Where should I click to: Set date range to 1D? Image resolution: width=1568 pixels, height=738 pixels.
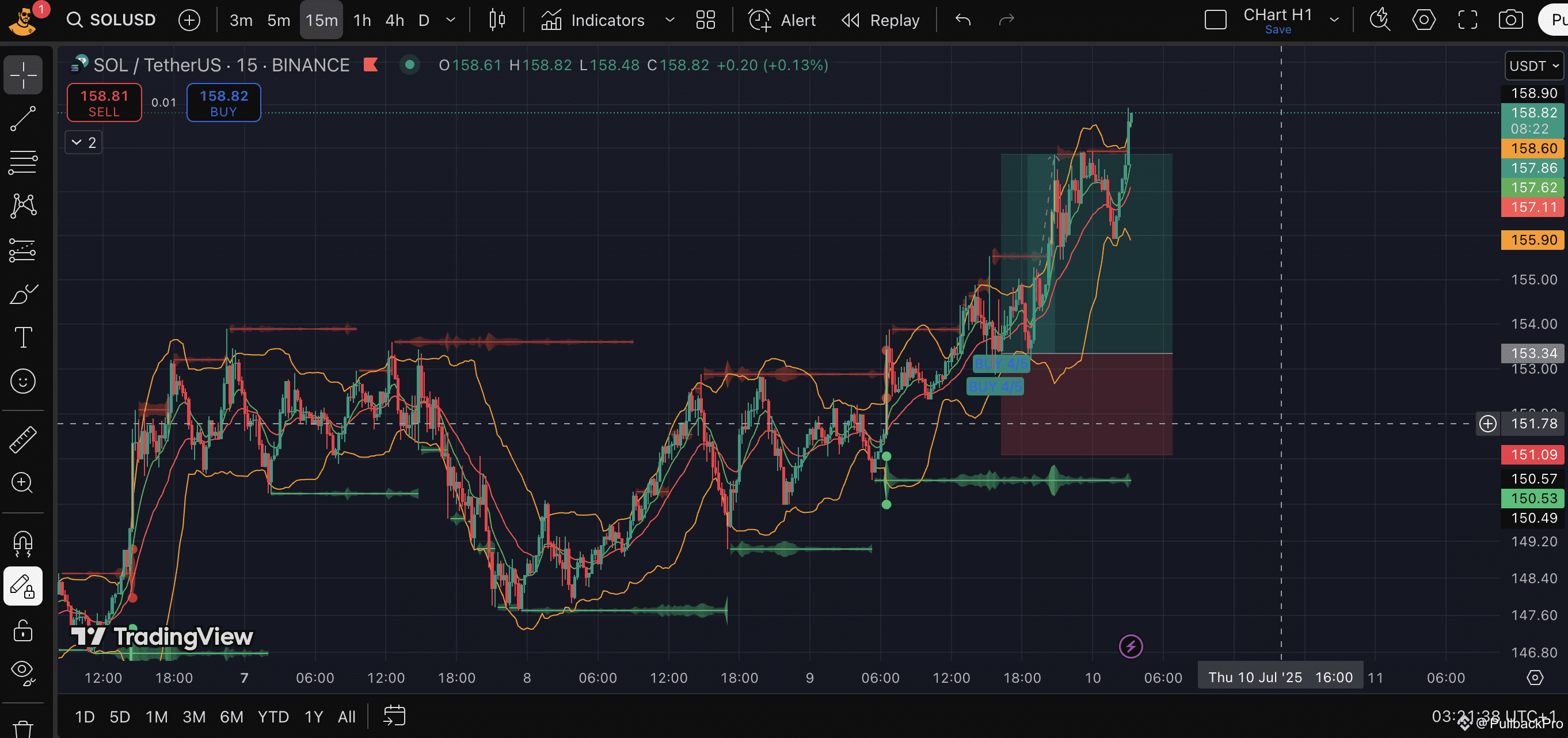click(x=85, y=717)
